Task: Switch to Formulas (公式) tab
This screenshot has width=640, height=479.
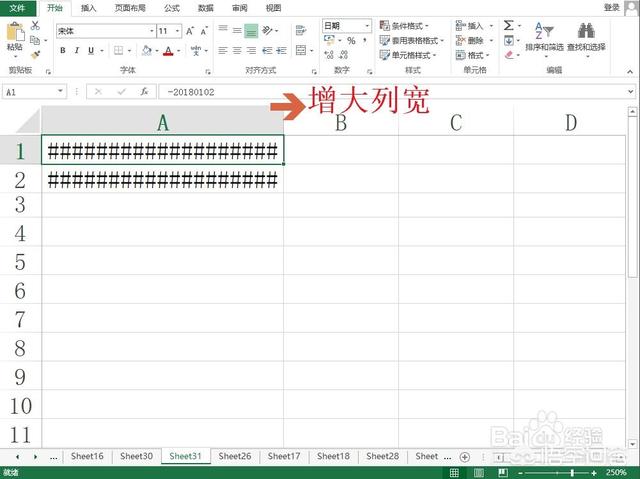Action: coord(172,8)
